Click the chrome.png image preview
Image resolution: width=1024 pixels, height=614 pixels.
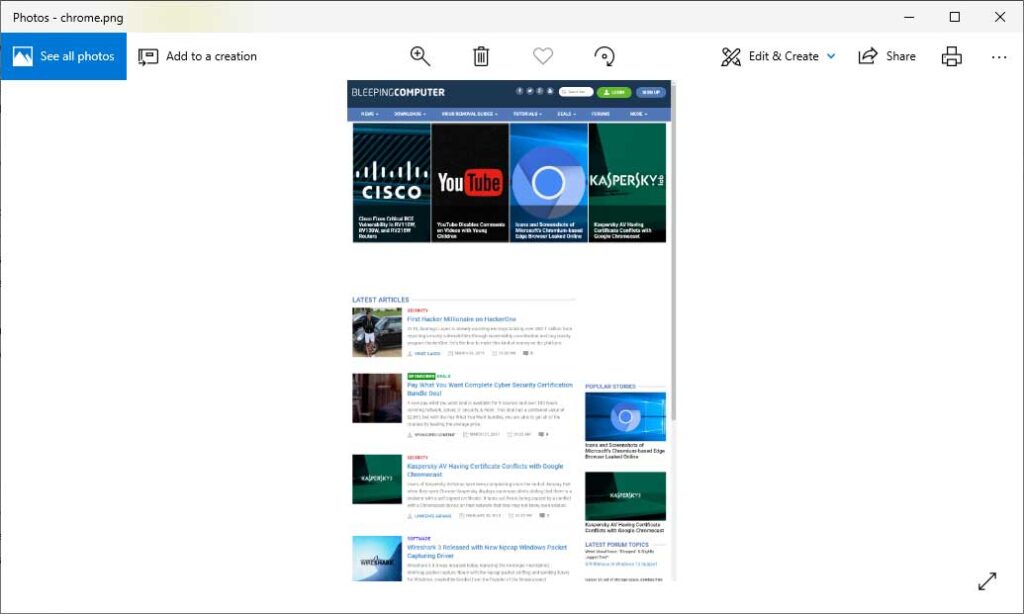510,331
